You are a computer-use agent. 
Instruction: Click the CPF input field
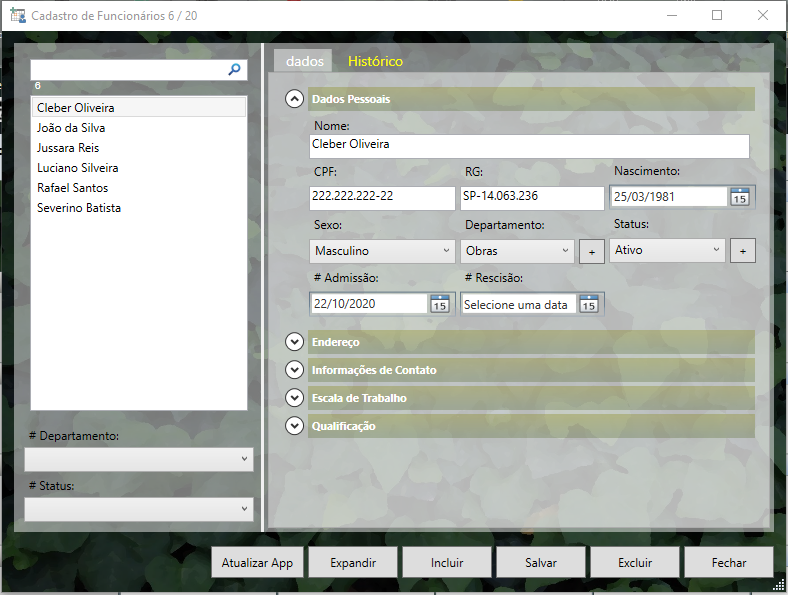[x=382, y=197]
